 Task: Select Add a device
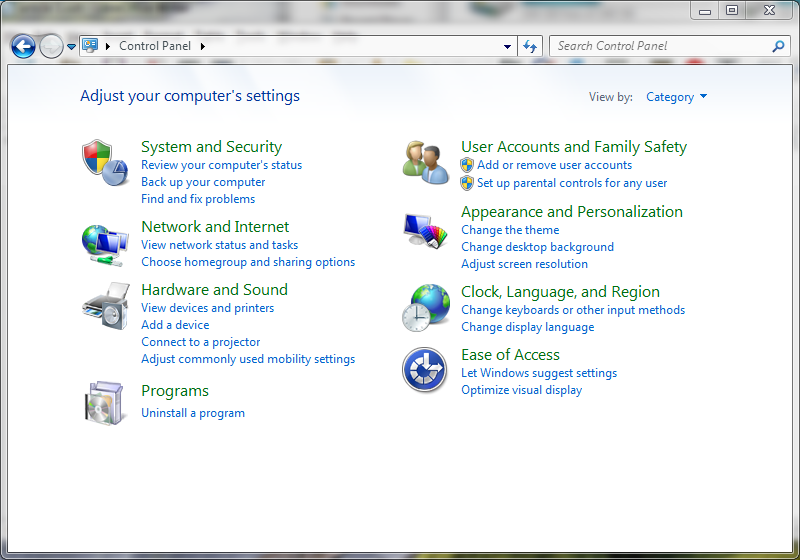(175, 325)
